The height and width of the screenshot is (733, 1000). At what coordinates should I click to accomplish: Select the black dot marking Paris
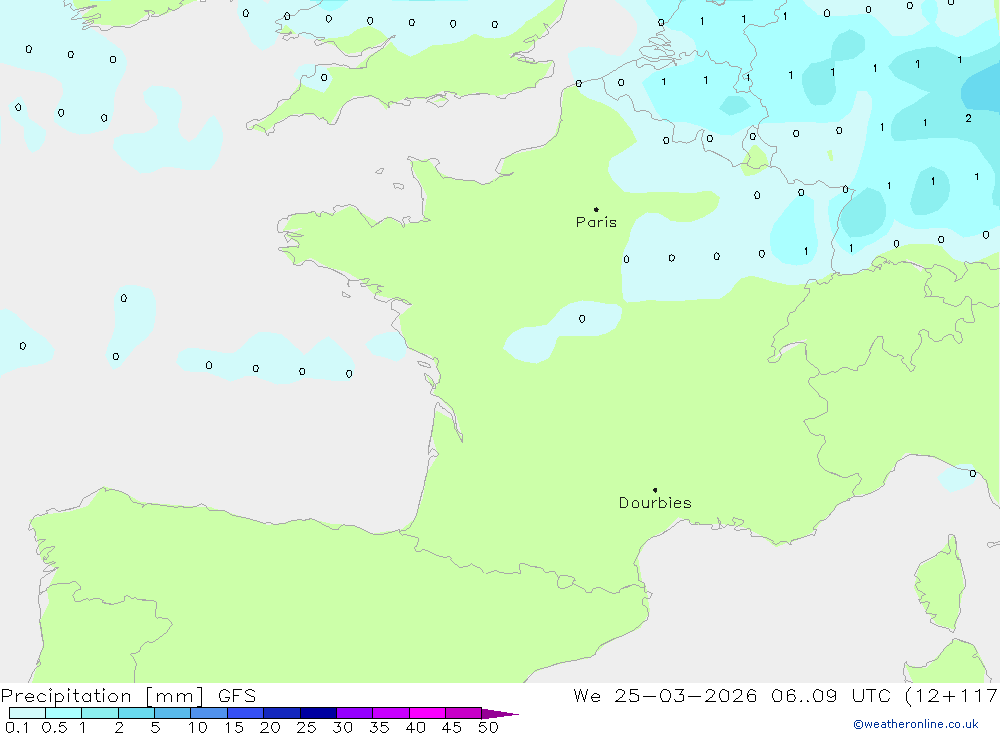(596, 209)
